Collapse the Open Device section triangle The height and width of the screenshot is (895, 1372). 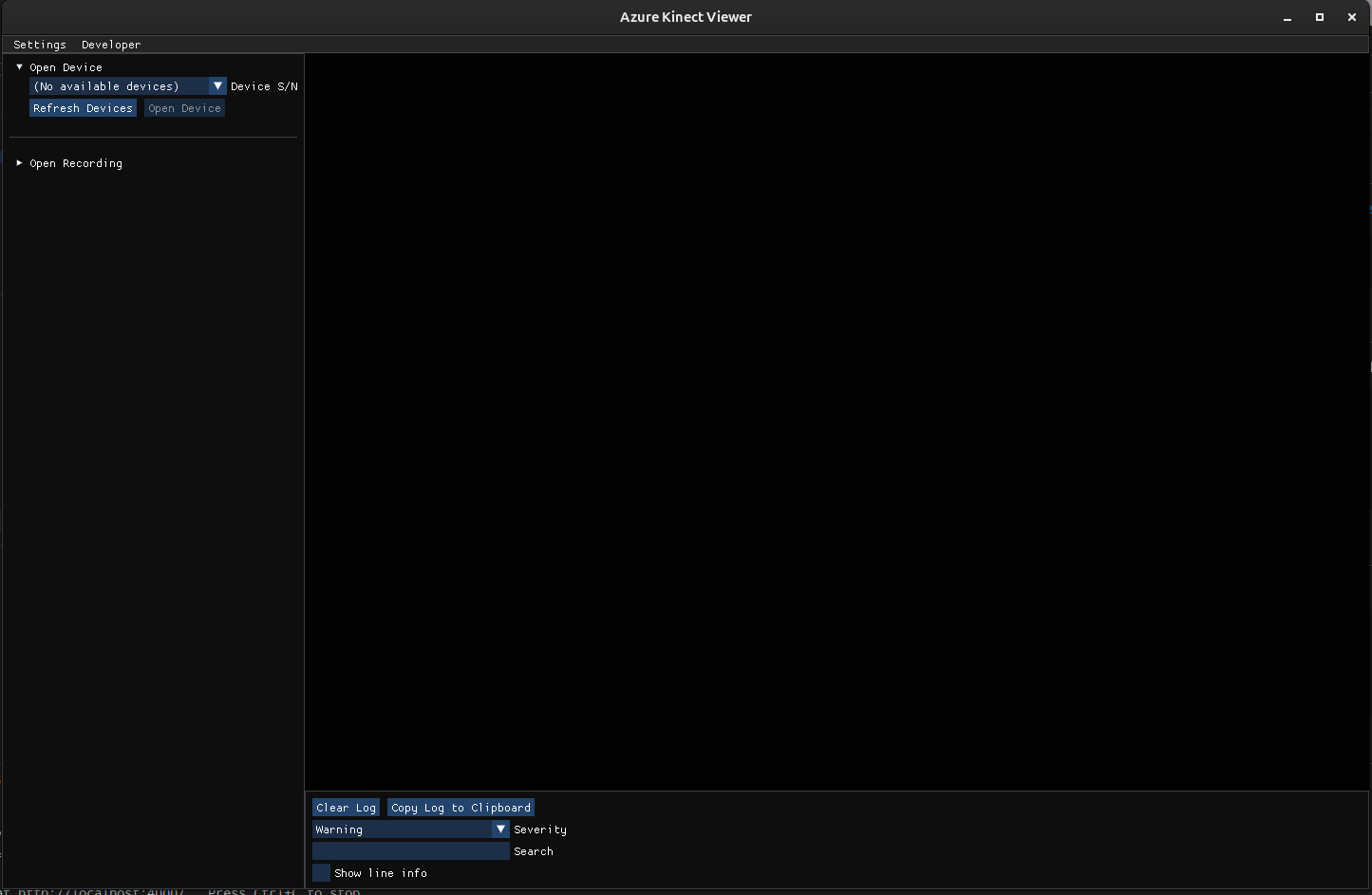(19, 67)
